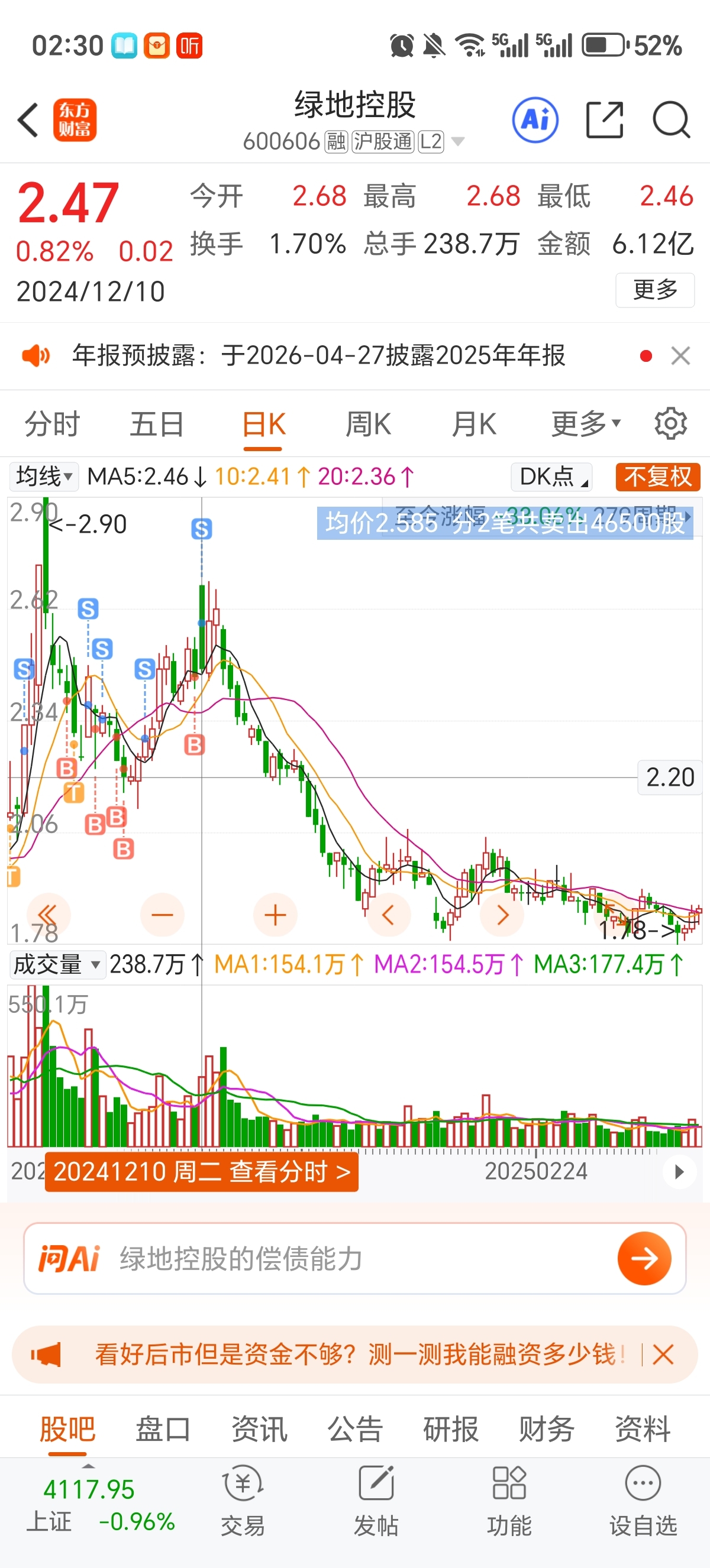Image resolution: width=710 pixels, height=1568 pixels.
Task: Tap MA3:177.4万 volume average label
Action: (x=608, y=965)
